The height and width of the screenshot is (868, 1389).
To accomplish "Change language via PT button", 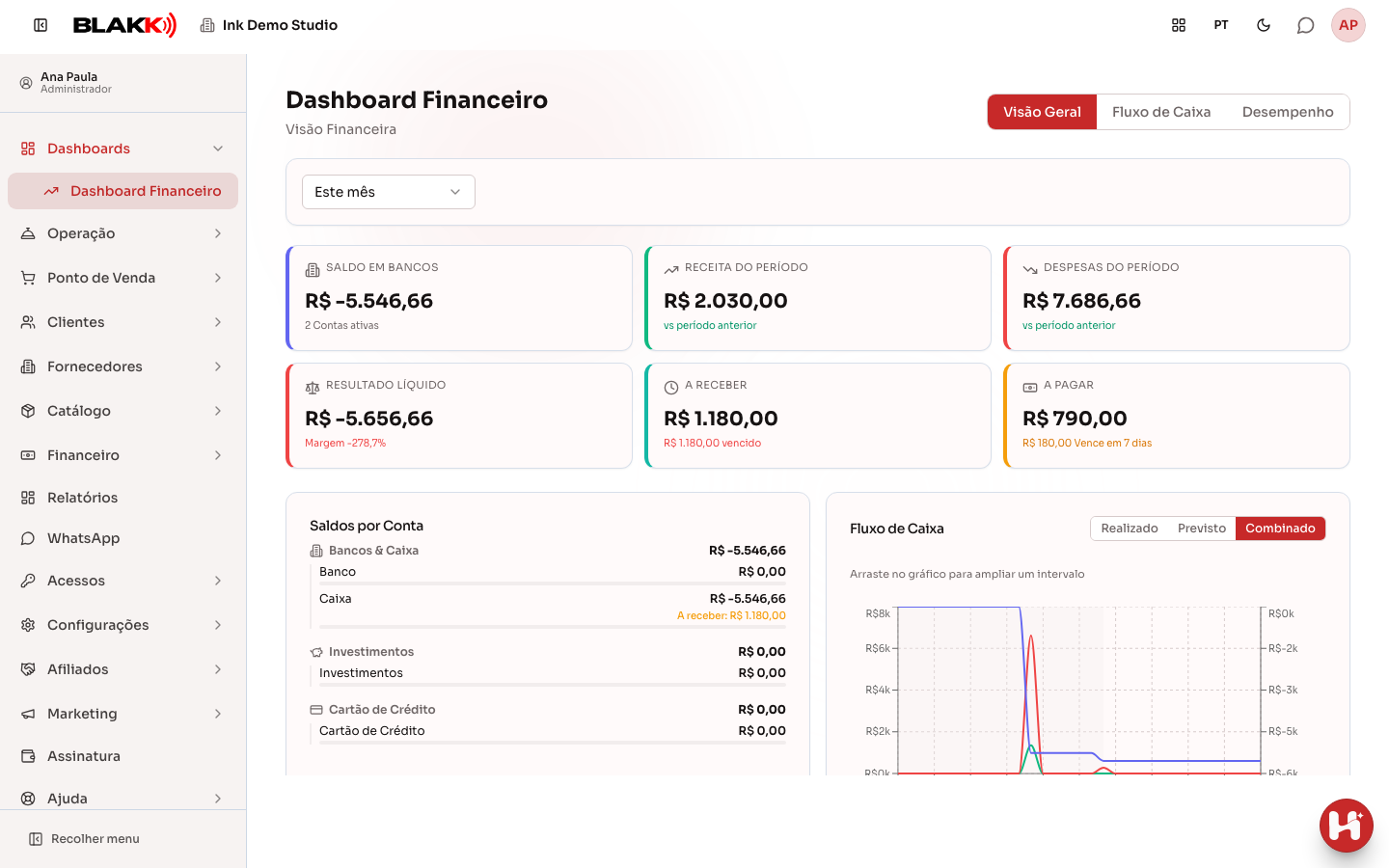I will 1221,25.
